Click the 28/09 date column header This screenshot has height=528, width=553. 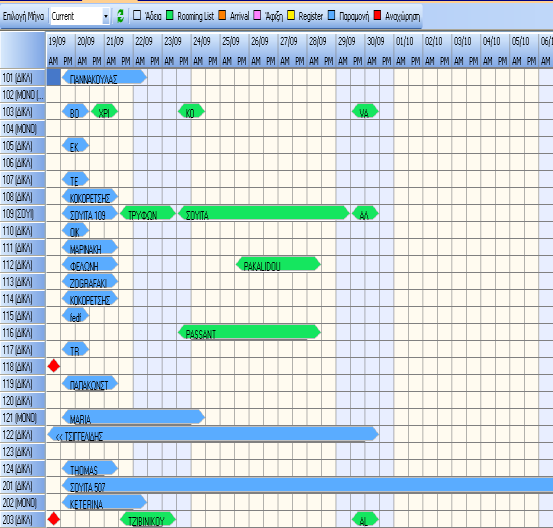click(322, 42)
